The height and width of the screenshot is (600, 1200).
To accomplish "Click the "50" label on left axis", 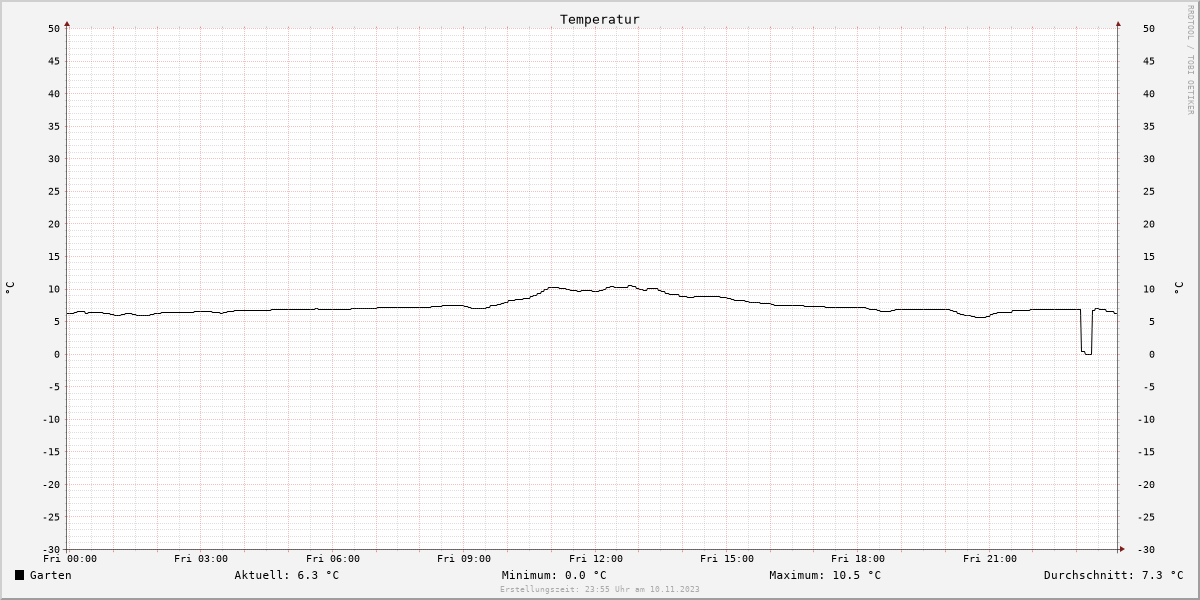I will click(54, 28).
